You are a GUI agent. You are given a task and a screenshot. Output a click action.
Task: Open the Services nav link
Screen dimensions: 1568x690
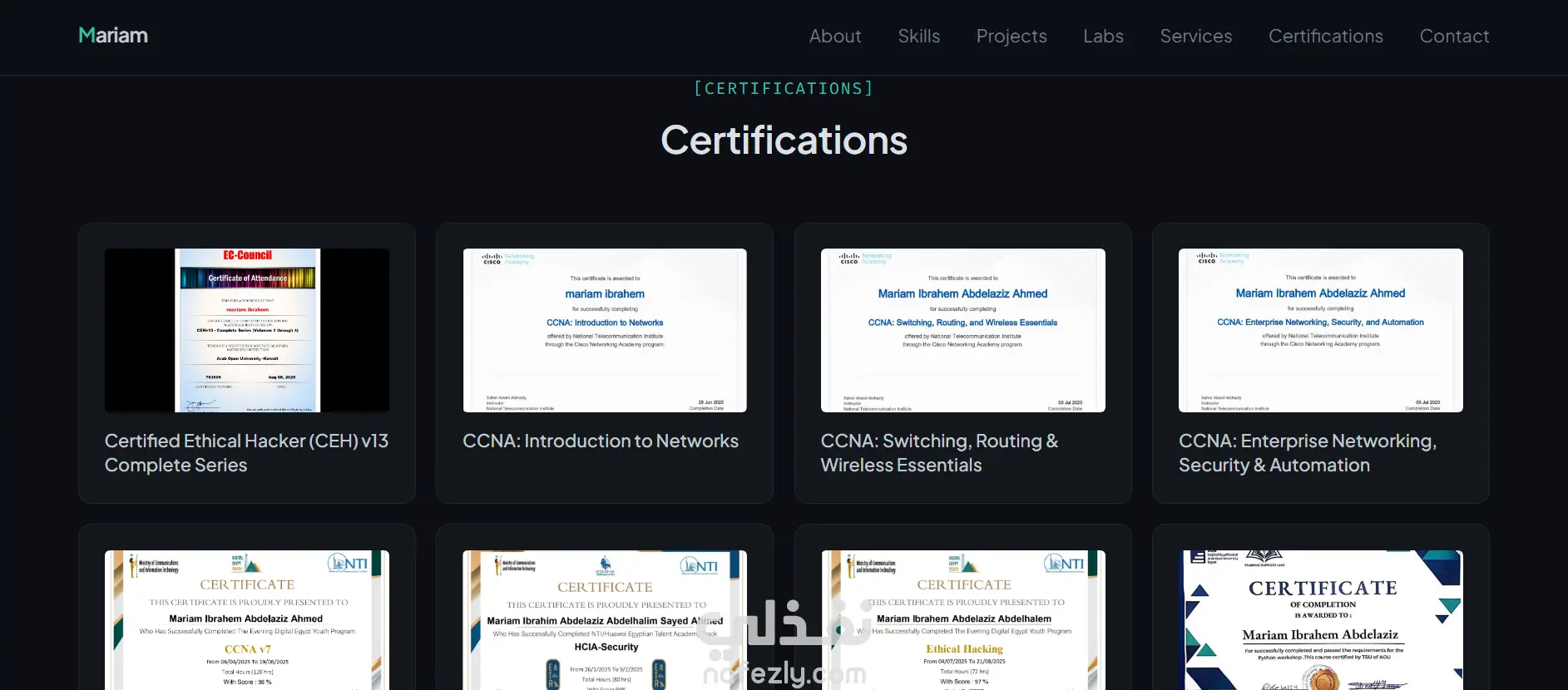click(1196, 37)
